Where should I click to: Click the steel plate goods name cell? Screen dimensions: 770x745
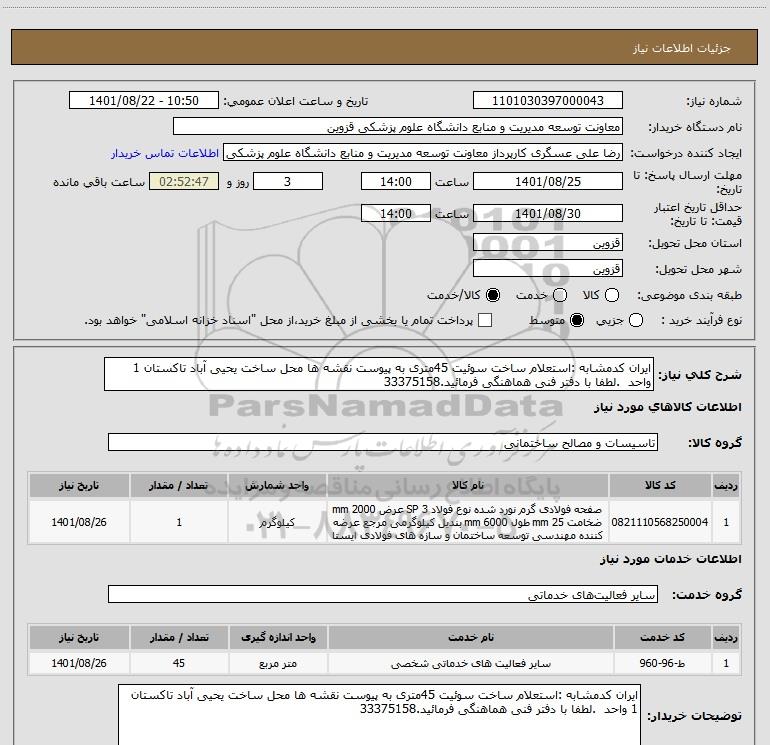pyautogui.click(x=468, y=522)
